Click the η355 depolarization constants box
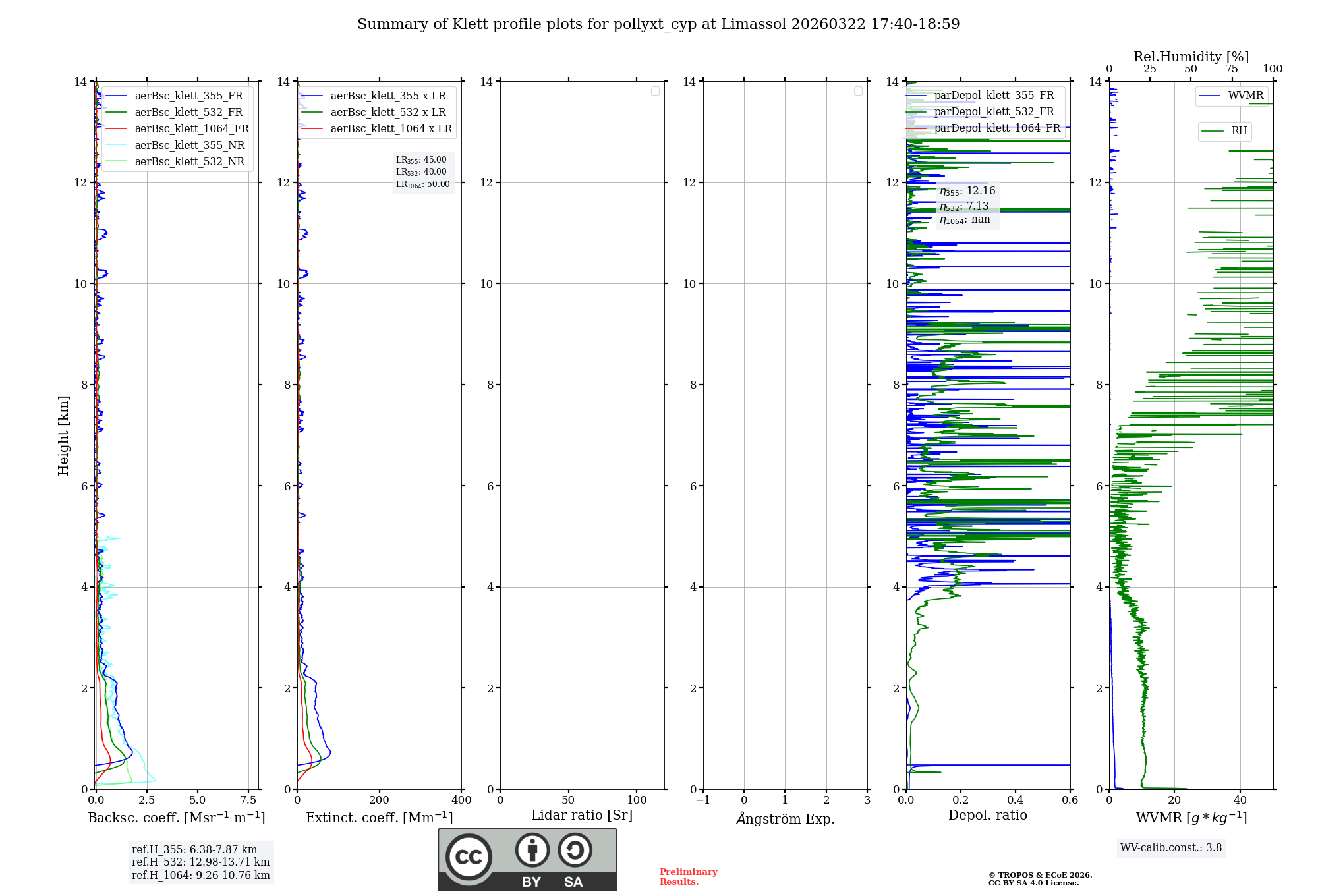This screenshot has height=896, width=1318. tap(967, 206)
